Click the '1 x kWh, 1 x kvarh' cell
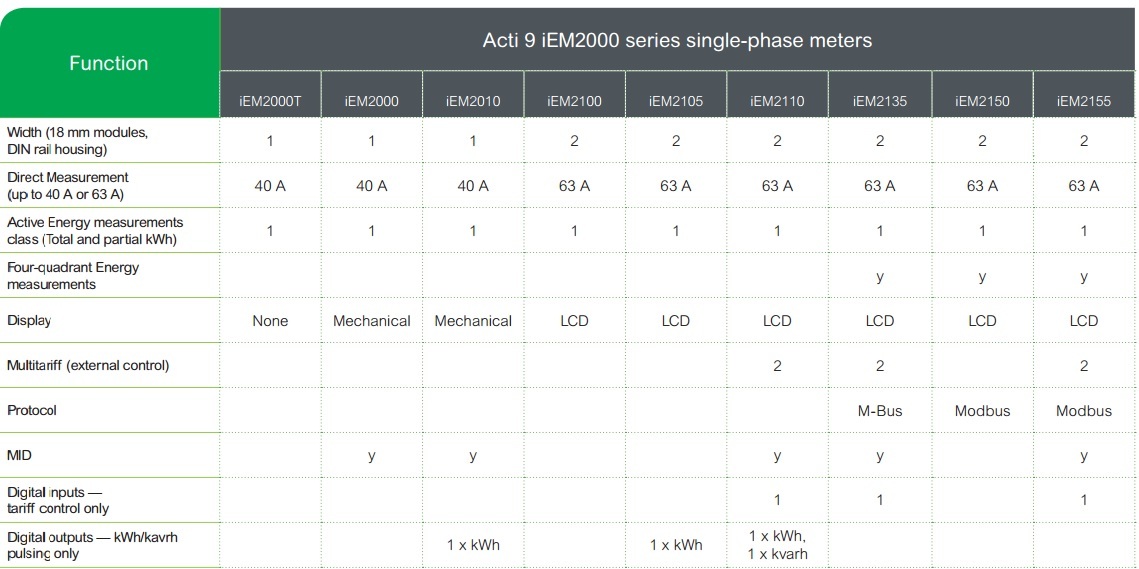 tap(777, 545)
